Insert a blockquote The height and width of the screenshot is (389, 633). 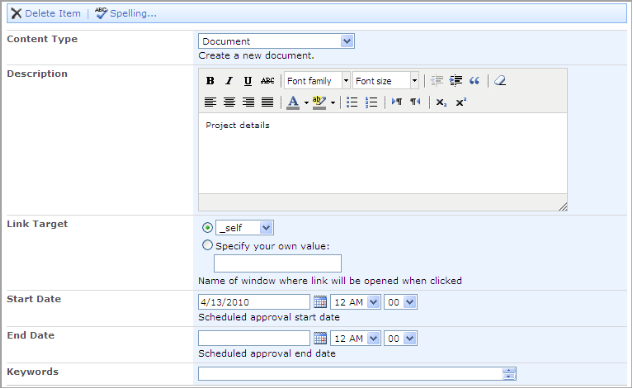pos(474,81)
